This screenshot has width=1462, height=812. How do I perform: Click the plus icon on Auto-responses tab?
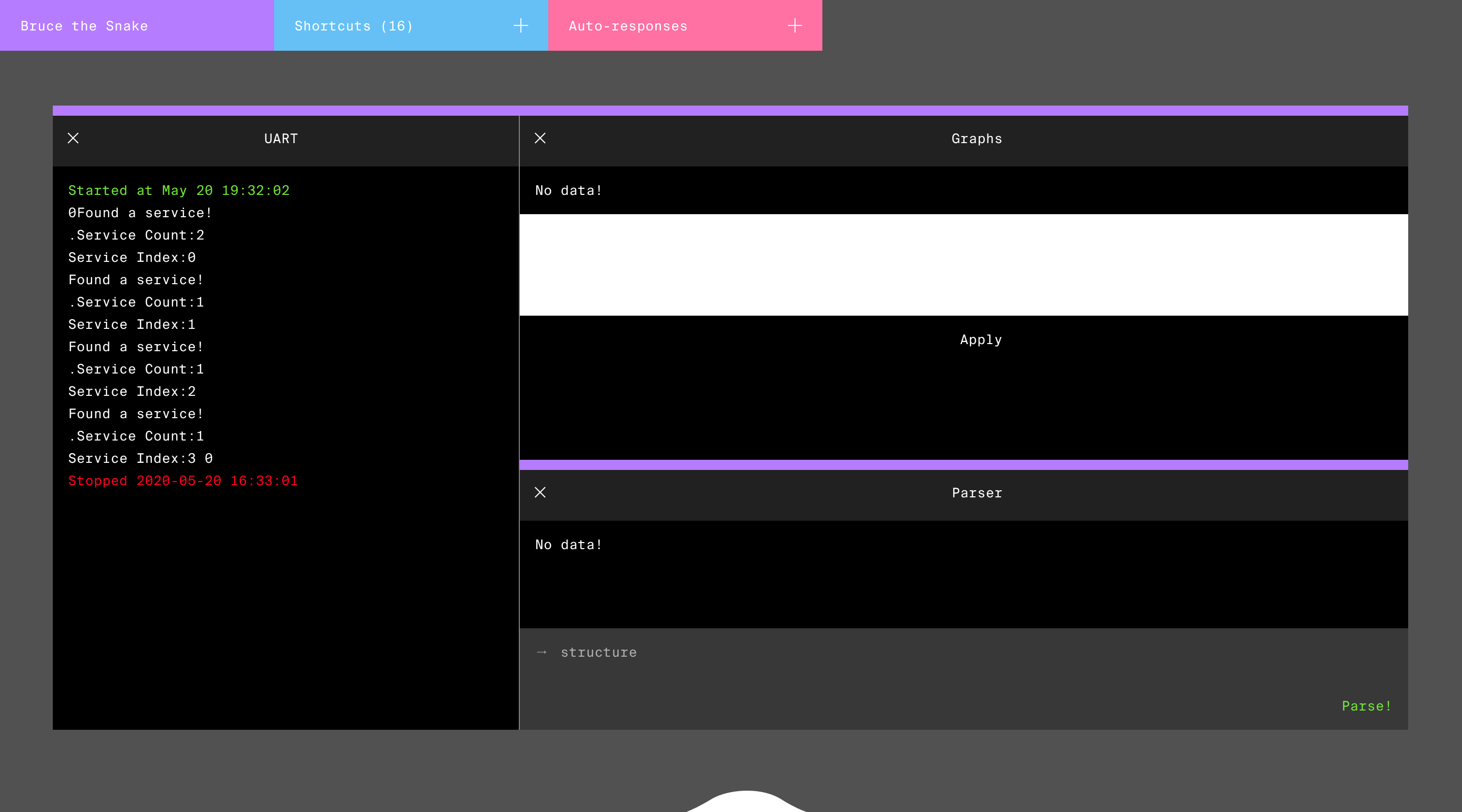pos(794,25)
